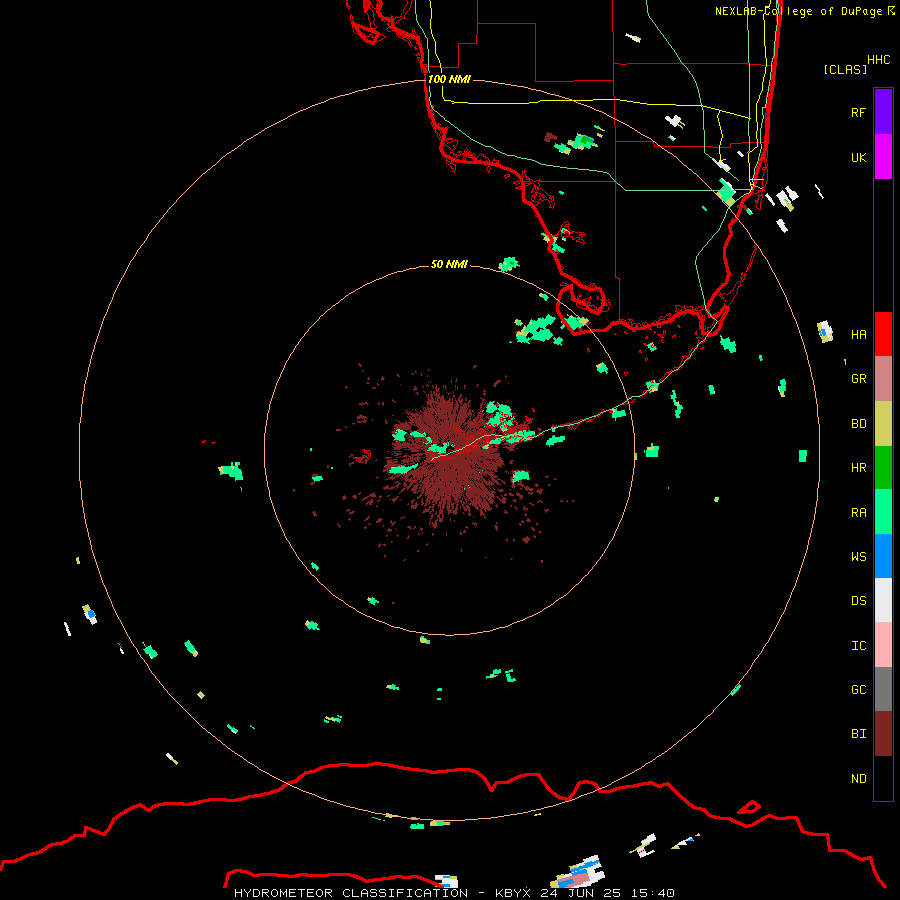Click the WS blue legend swatch
The image size is (900, 900).
pyautogui.click(x=883, y=556)
